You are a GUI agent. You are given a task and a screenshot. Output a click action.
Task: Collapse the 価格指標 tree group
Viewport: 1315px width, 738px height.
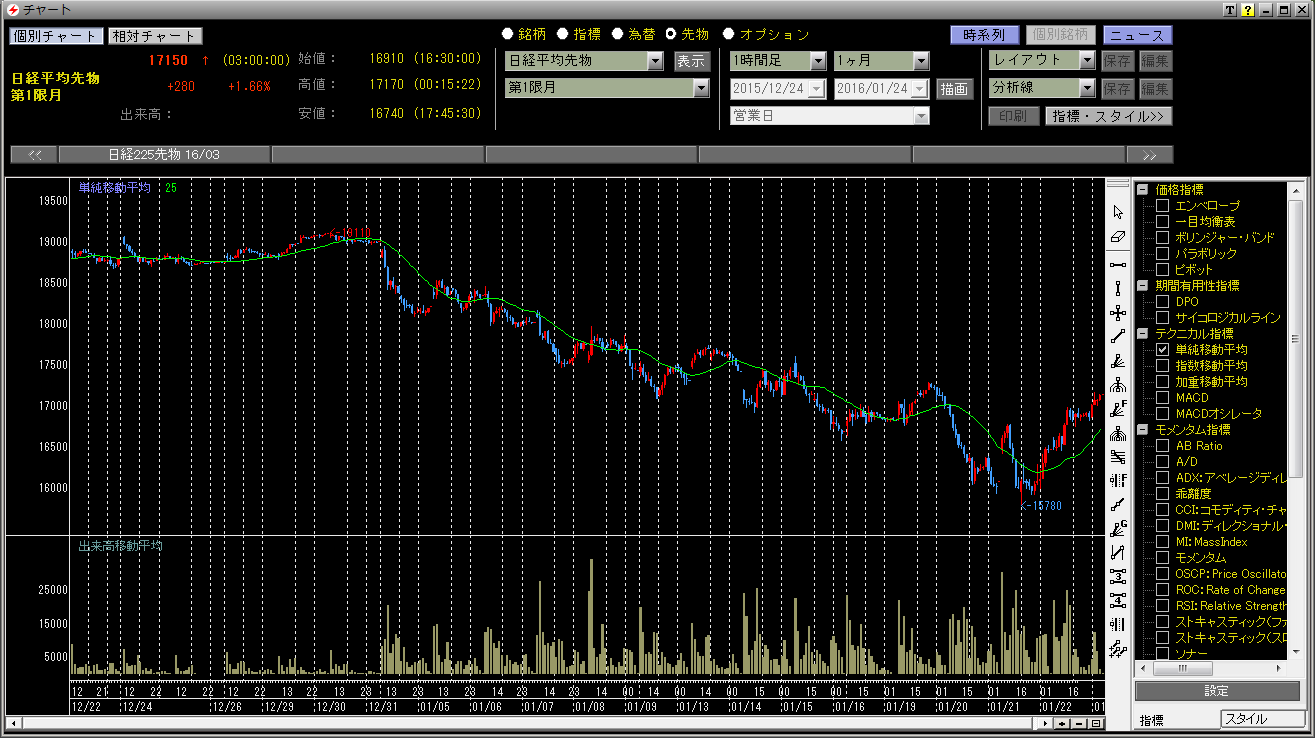pyautogui.click(x=1142, y=189)
